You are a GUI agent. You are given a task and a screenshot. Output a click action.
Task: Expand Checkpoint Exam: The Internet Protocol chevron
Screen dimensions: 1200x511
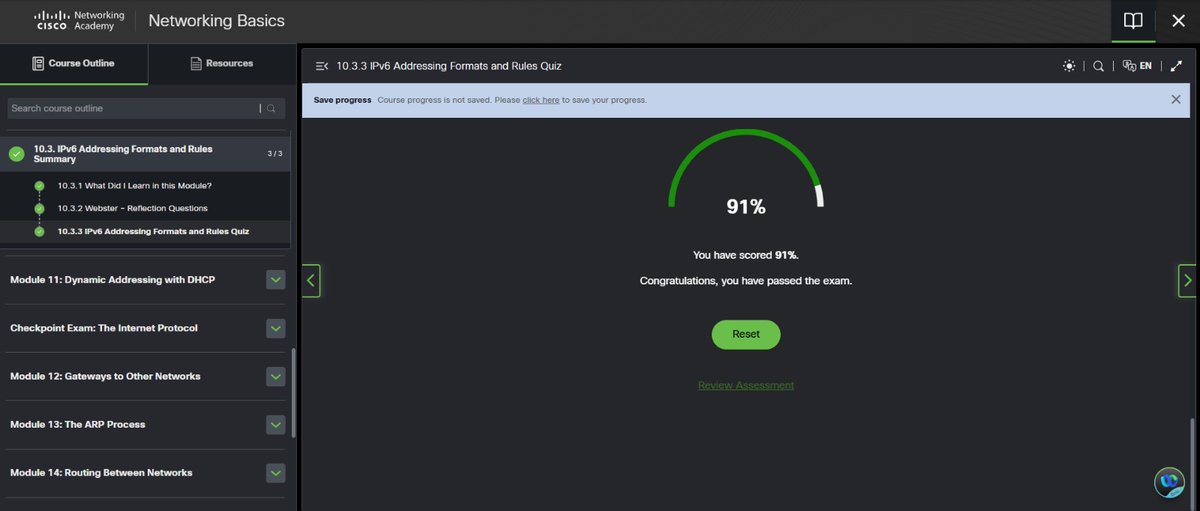[276, 328]
